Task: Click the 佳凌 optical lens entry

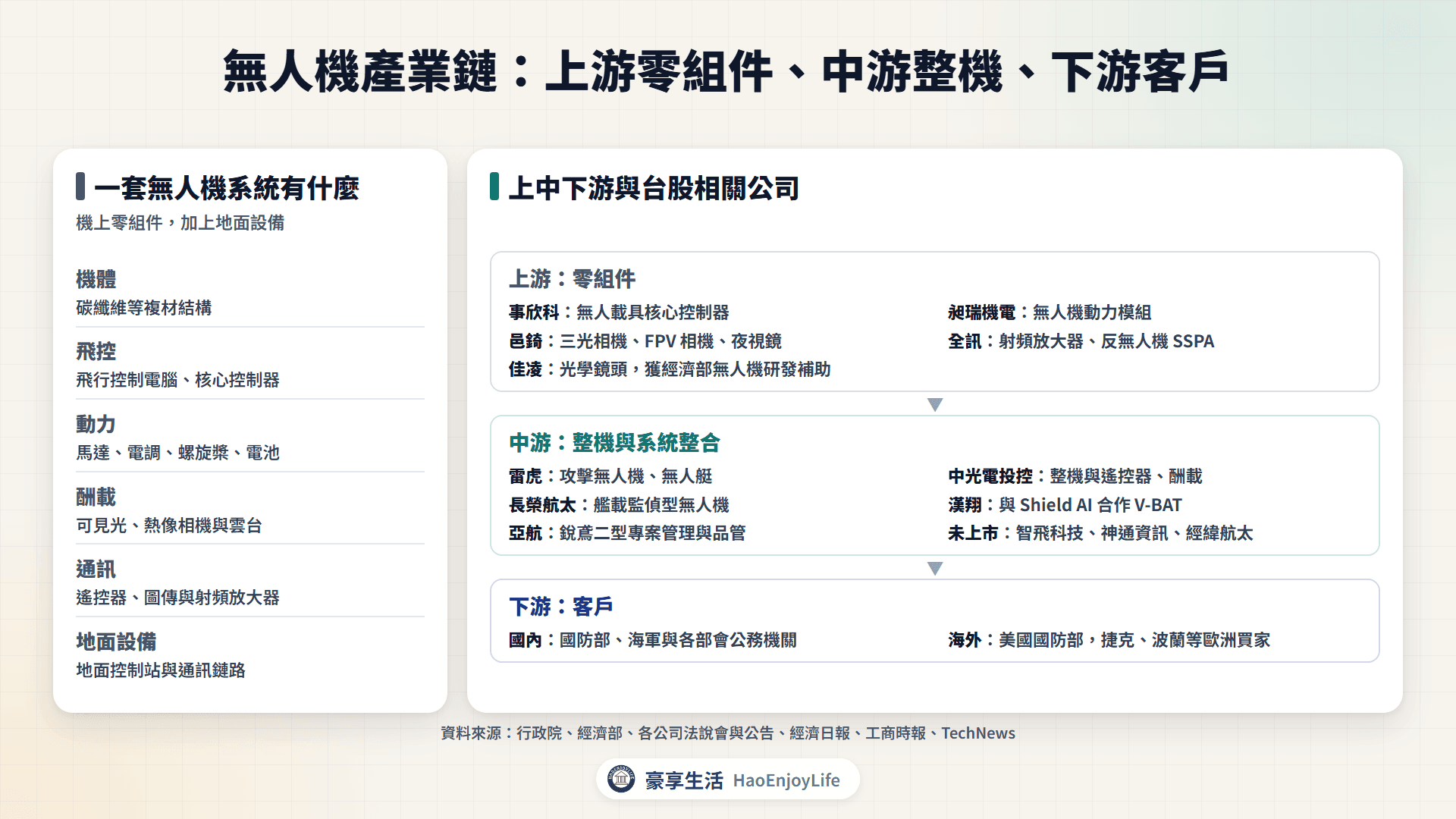Action: click(x=670, y=369)
